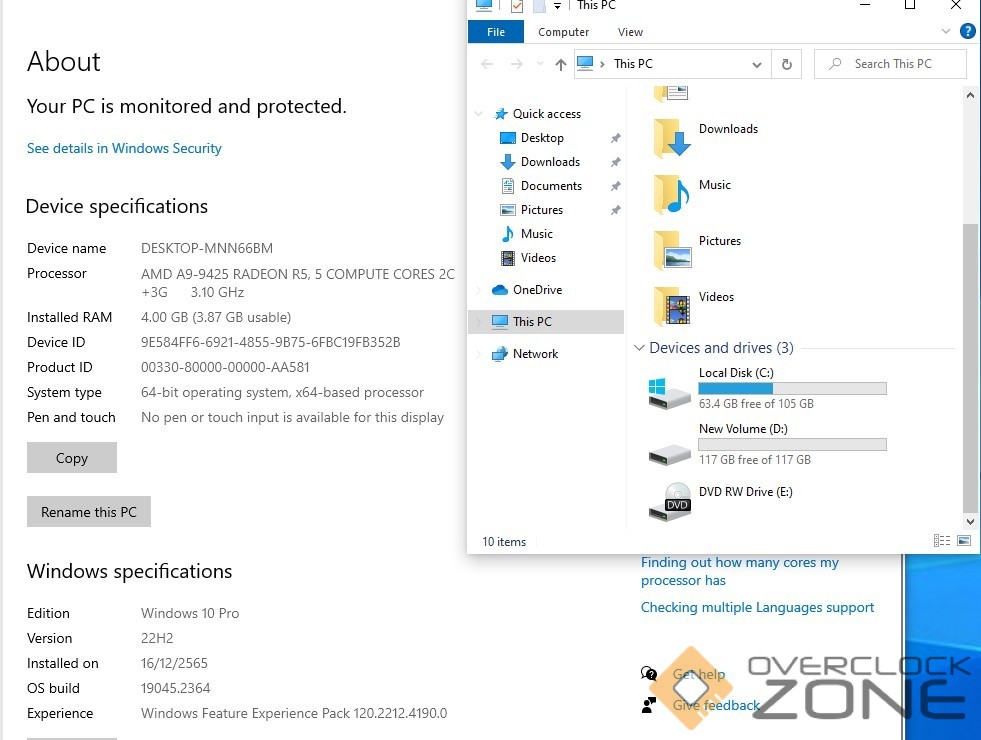
Task: Click the Get help link
Action: click(x=699, y=674)
